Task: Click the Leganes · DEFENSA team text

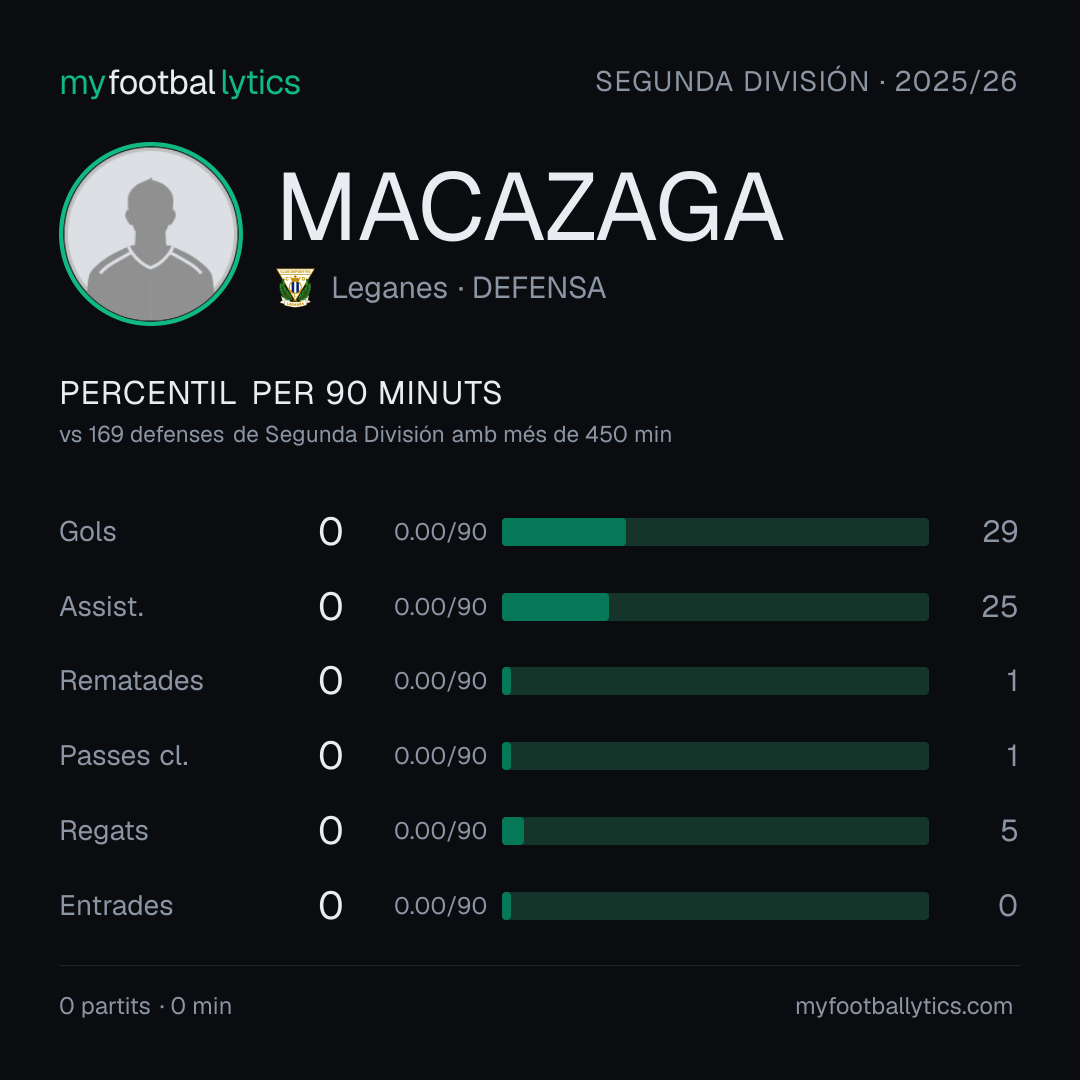Action: click(x=468, y=288)
